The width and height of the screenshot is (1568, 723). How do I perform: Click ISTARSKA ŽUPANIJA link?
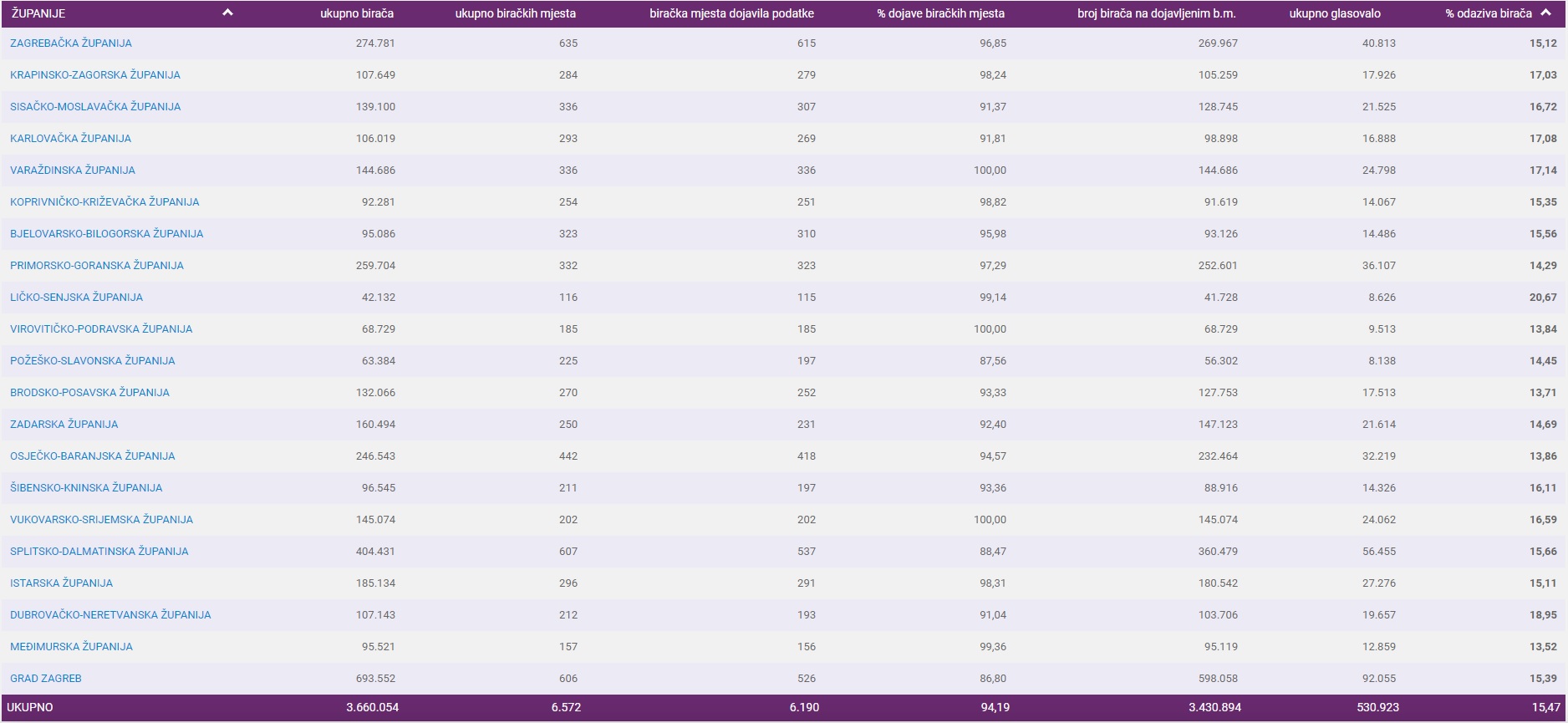click(61, 583)
